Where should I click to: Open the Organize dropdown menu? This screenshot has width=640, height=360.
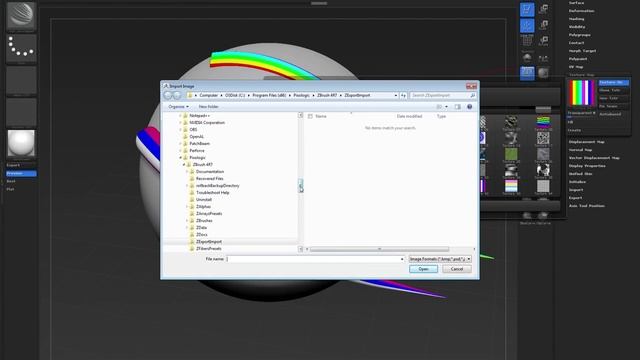click(x=178, y=107)
